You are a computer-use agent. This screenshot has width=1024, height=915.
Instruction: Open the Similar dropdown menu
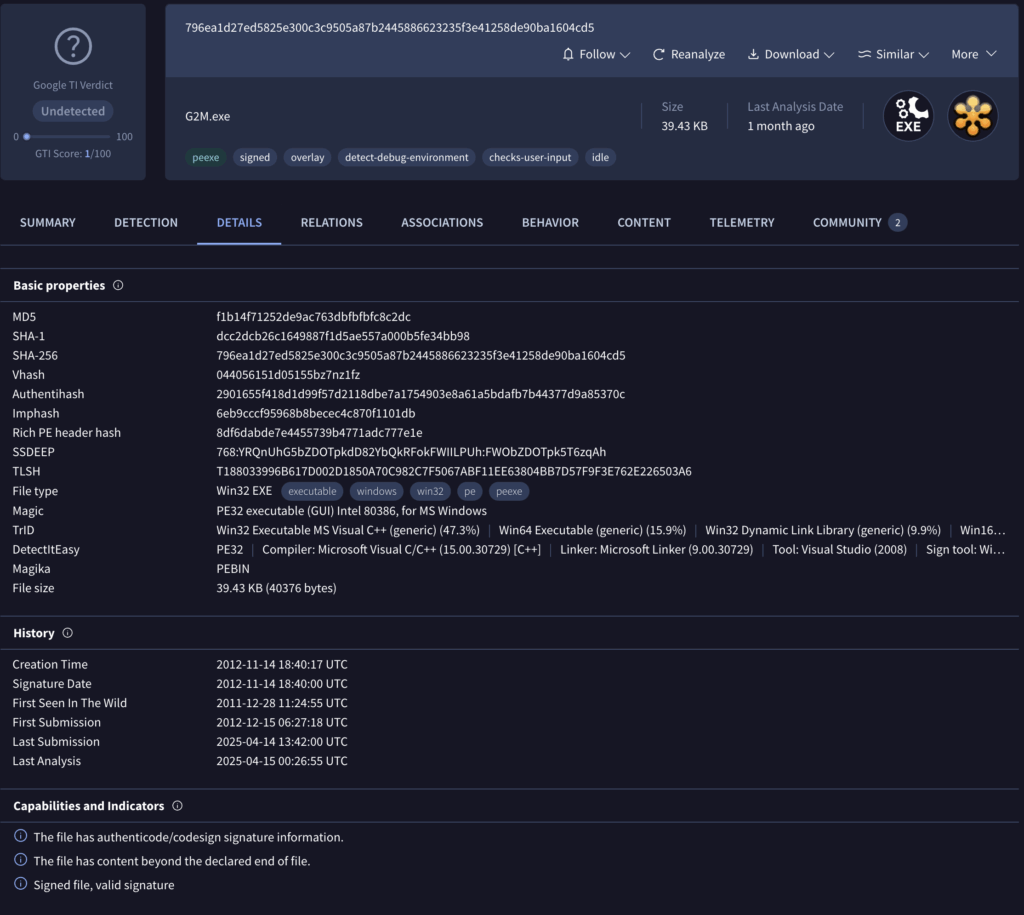pyautogui.click(x=893, y=54)
